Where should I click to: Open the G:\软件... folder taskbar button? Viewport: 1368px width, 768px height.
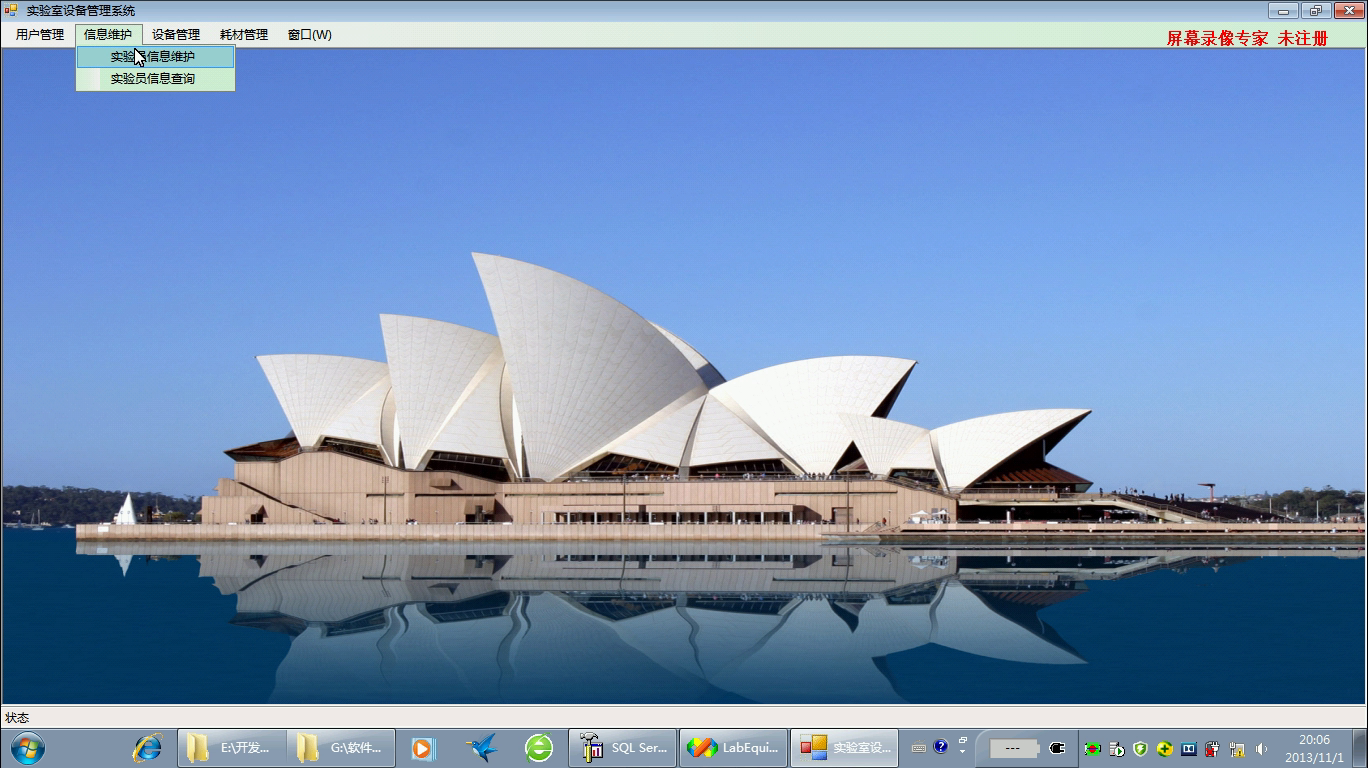click(x=342, y=747)
